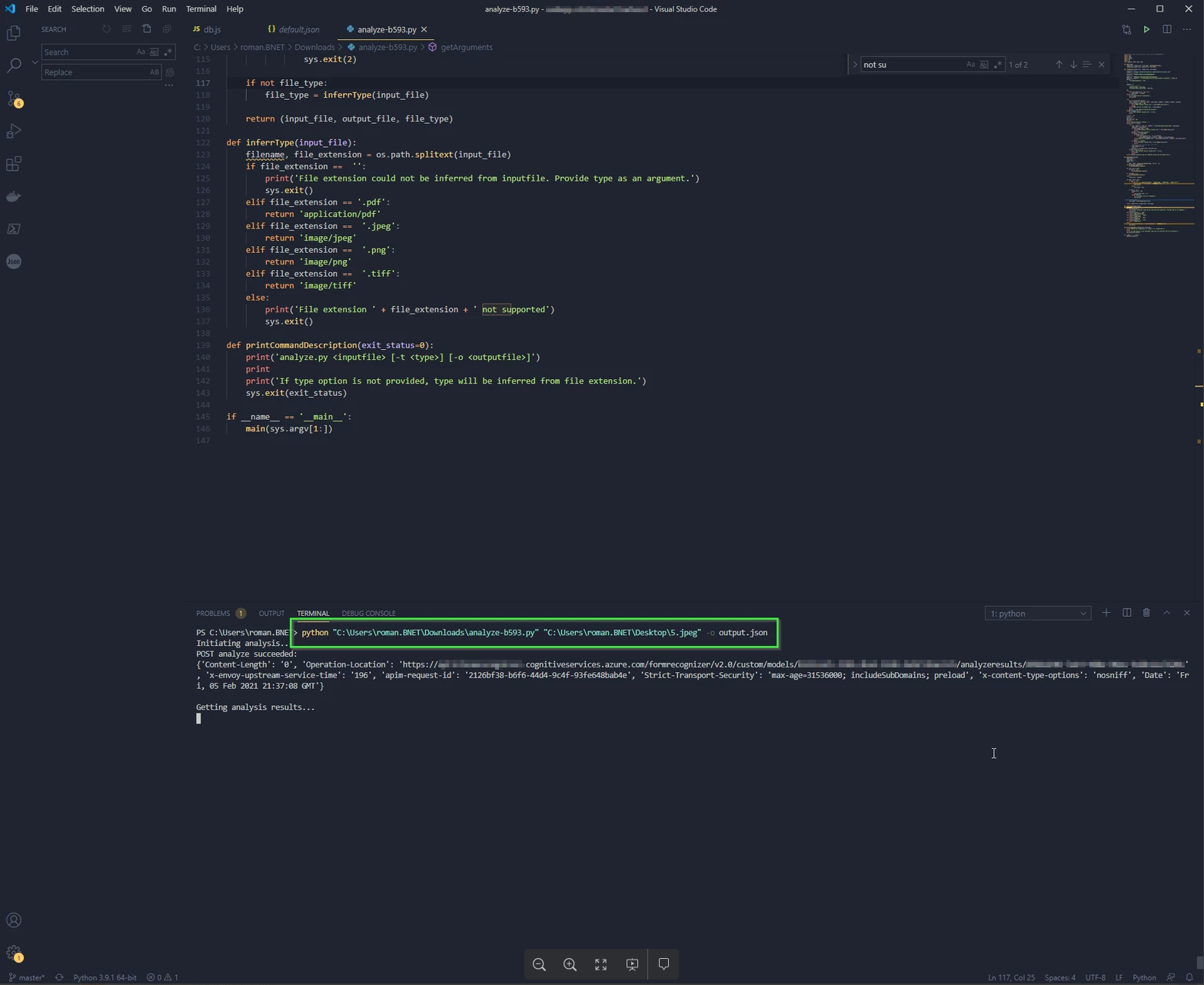
Task: Synchronize changes icon in status bar
Action: [x=59, y=978]
